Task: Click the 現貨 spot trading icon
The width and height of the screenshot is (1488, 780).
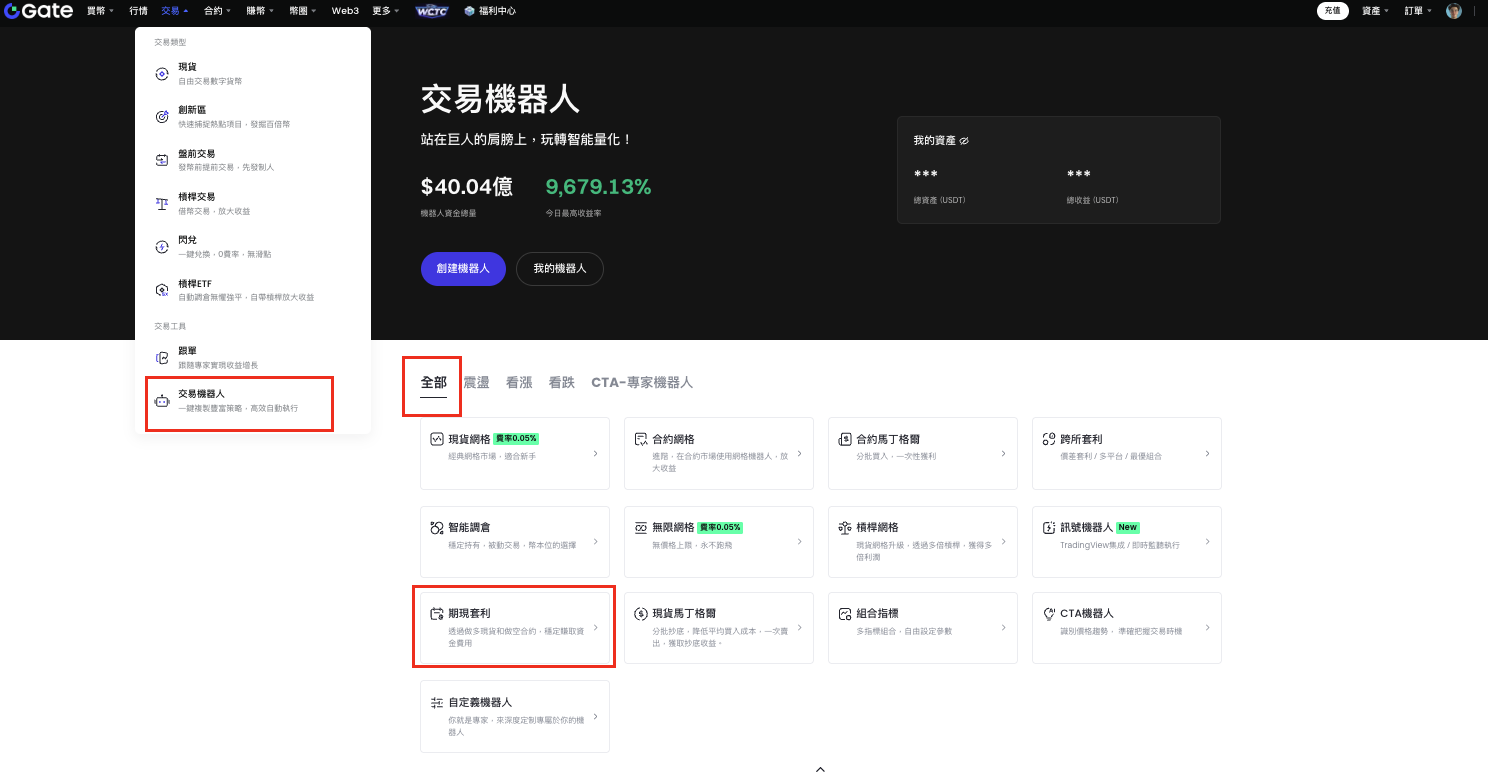Action: pyautogui.click(x=162, y=74)
